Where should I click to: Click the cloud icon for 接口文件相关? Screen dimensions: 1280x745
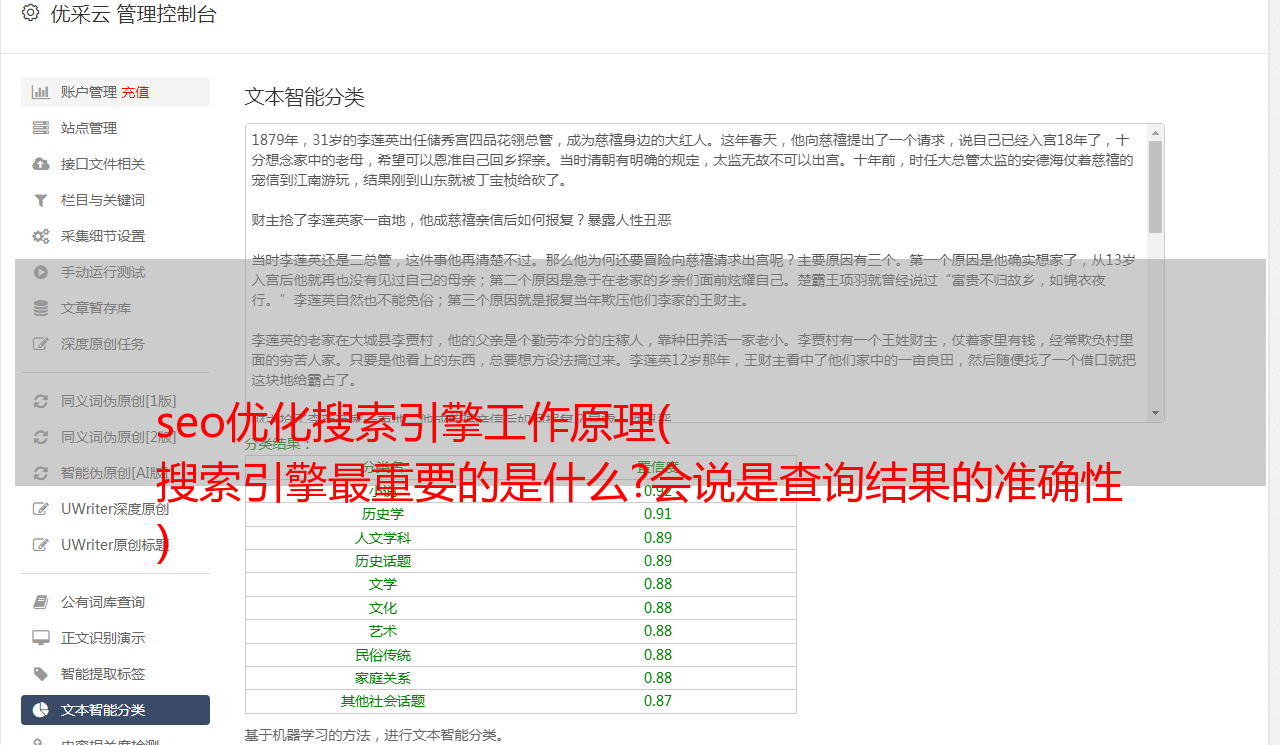point(41,164)
